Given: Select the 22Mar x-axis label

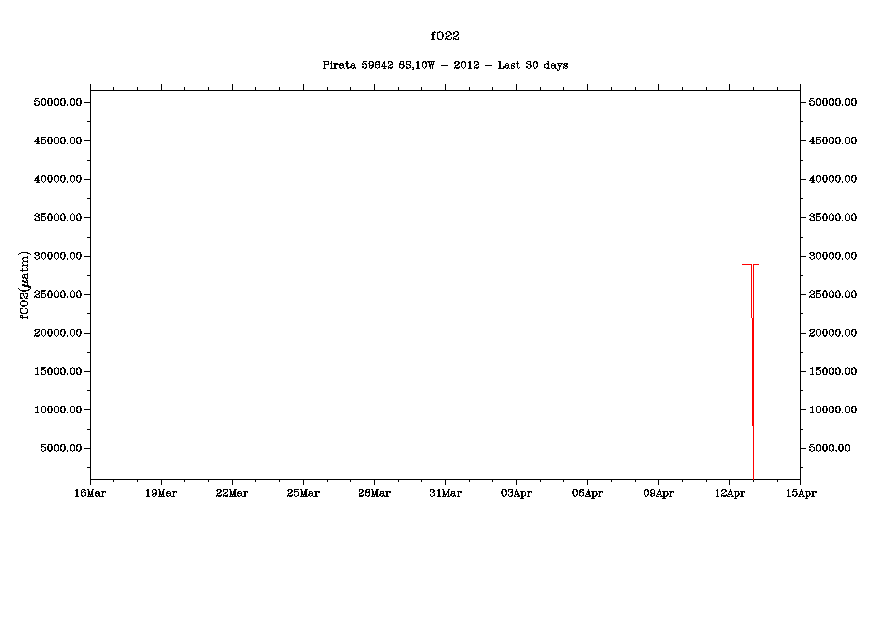Looking at the screenshot, I should [232, 492].
